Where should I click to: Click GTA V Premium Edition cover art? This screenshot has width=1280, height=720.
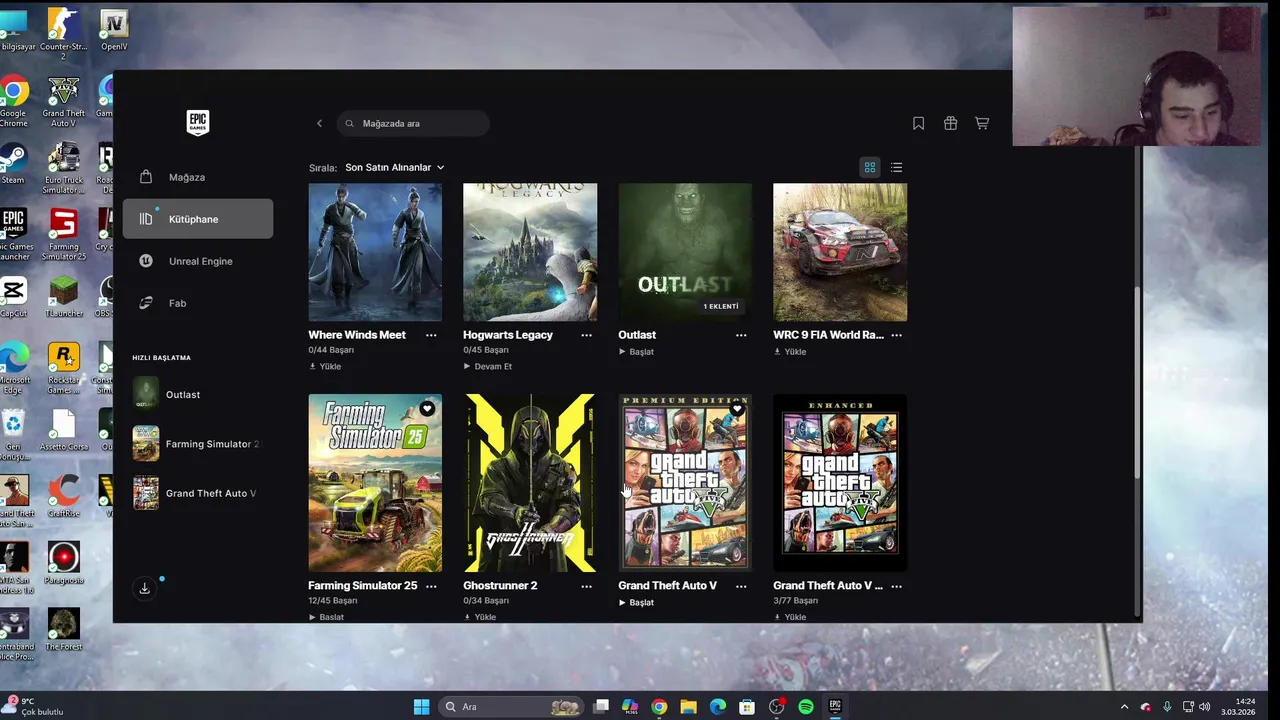click(x=685, y=483)
